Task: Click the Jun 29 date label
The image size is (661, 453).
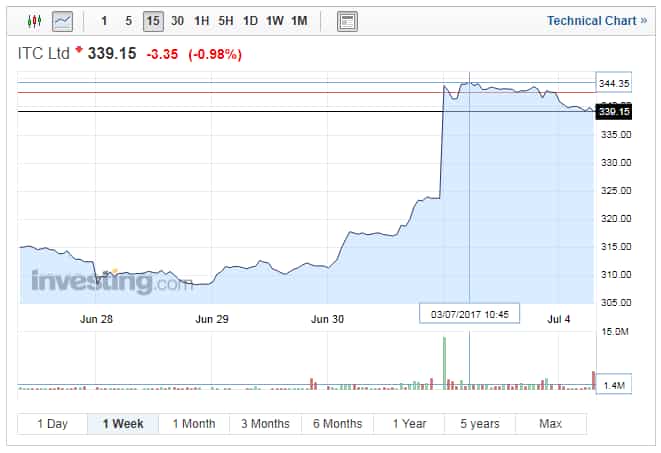Action: (212, 319)
